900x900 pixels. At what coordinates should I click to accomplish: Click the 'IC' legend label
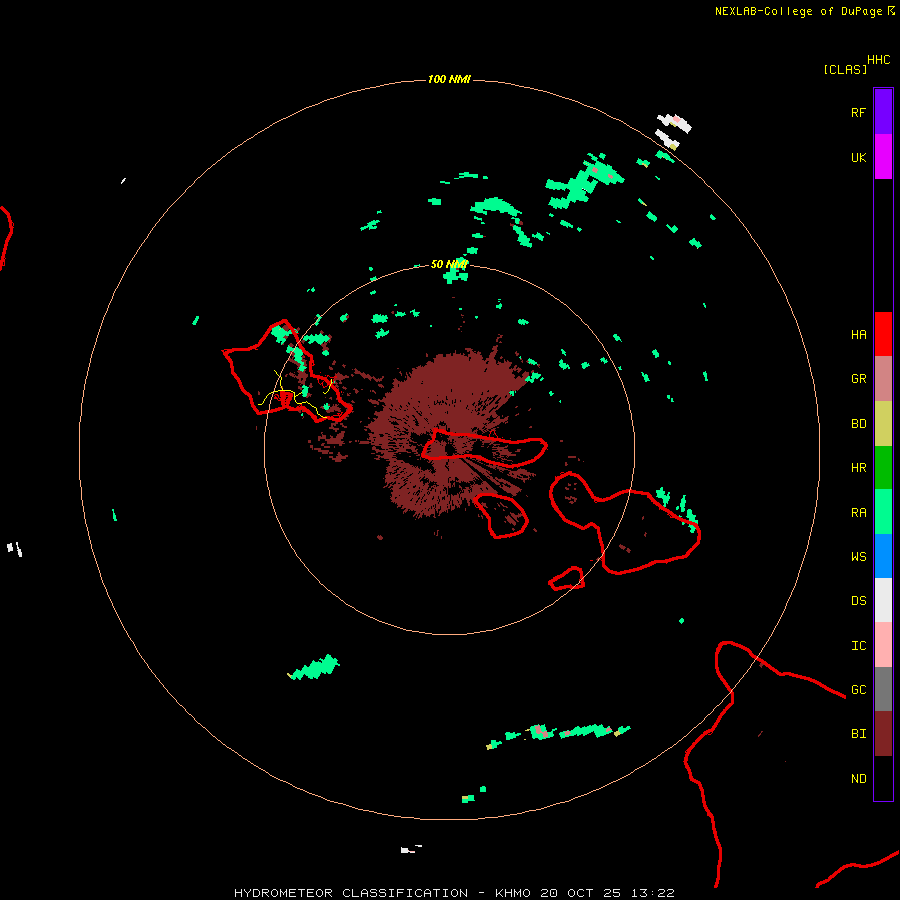[x=858, y=646]
